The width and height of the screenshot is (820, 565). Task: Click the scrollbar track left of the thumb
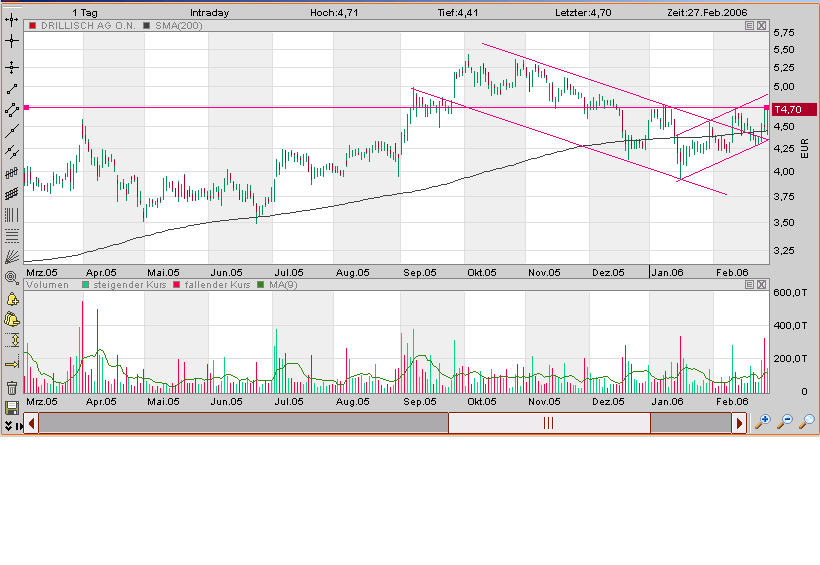[x=243, y=423]
